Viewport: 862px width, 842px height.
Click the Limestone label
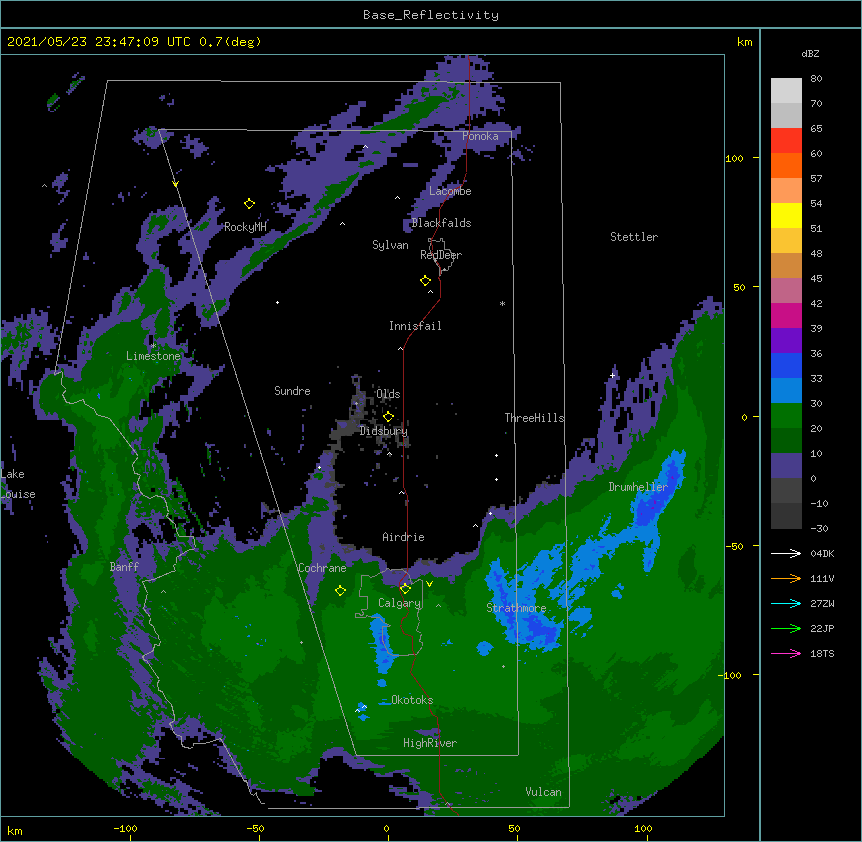(153, 356)
